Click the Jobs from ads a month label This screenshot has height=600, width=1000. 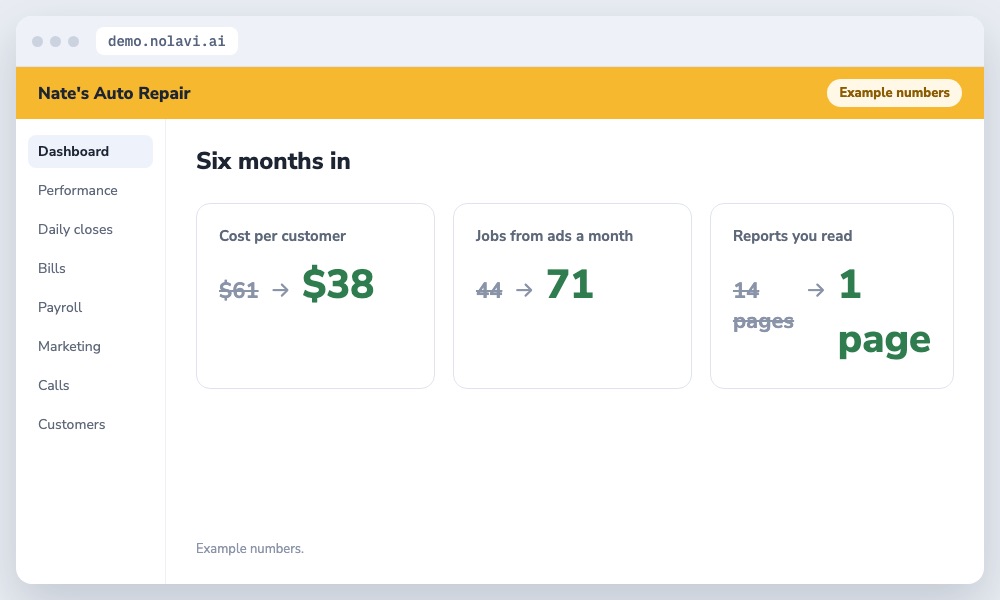tap(554, 236)
